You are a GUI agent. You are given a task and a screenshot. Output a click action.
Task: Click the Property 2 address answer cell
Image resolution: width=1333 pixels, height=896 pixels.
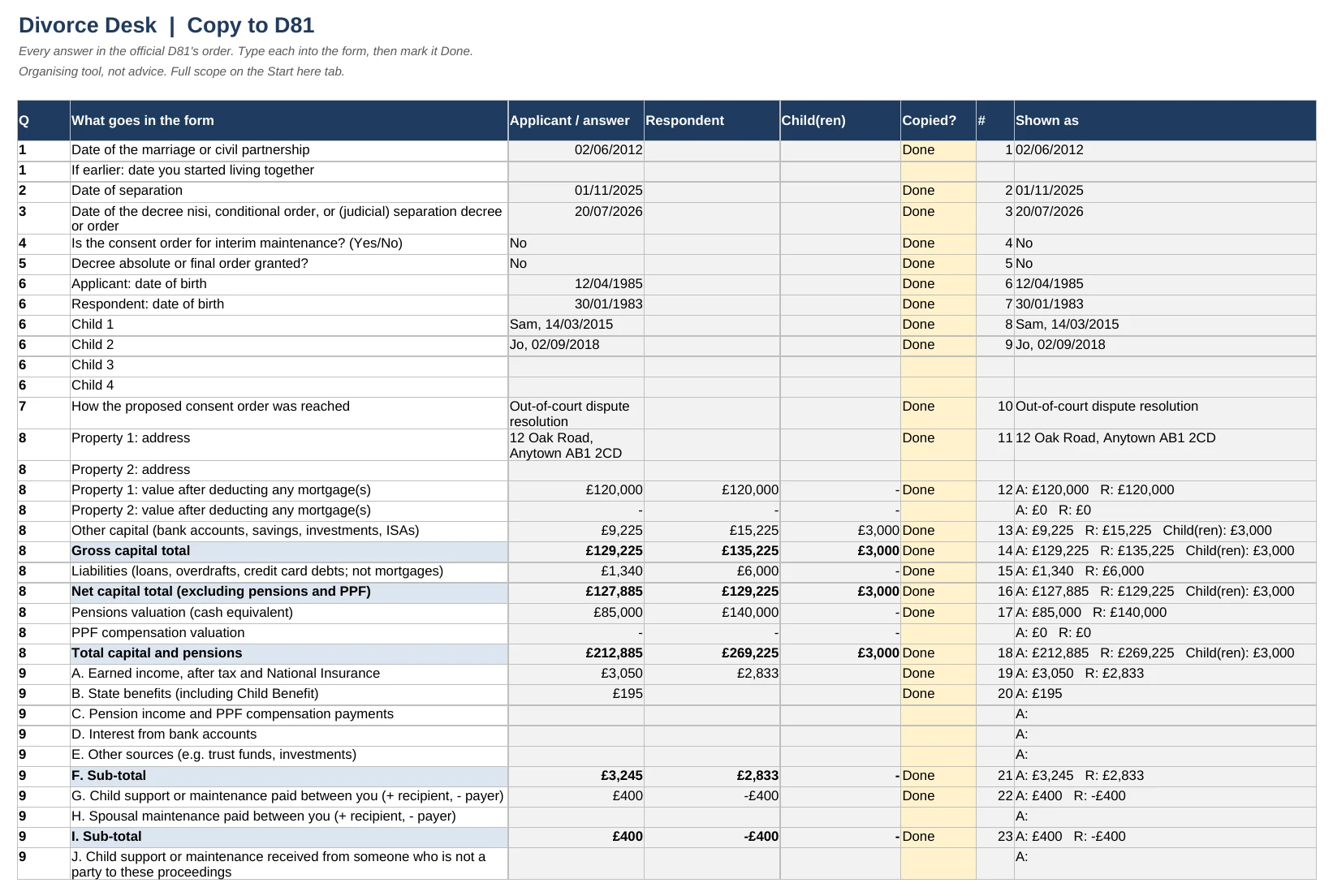576,471
